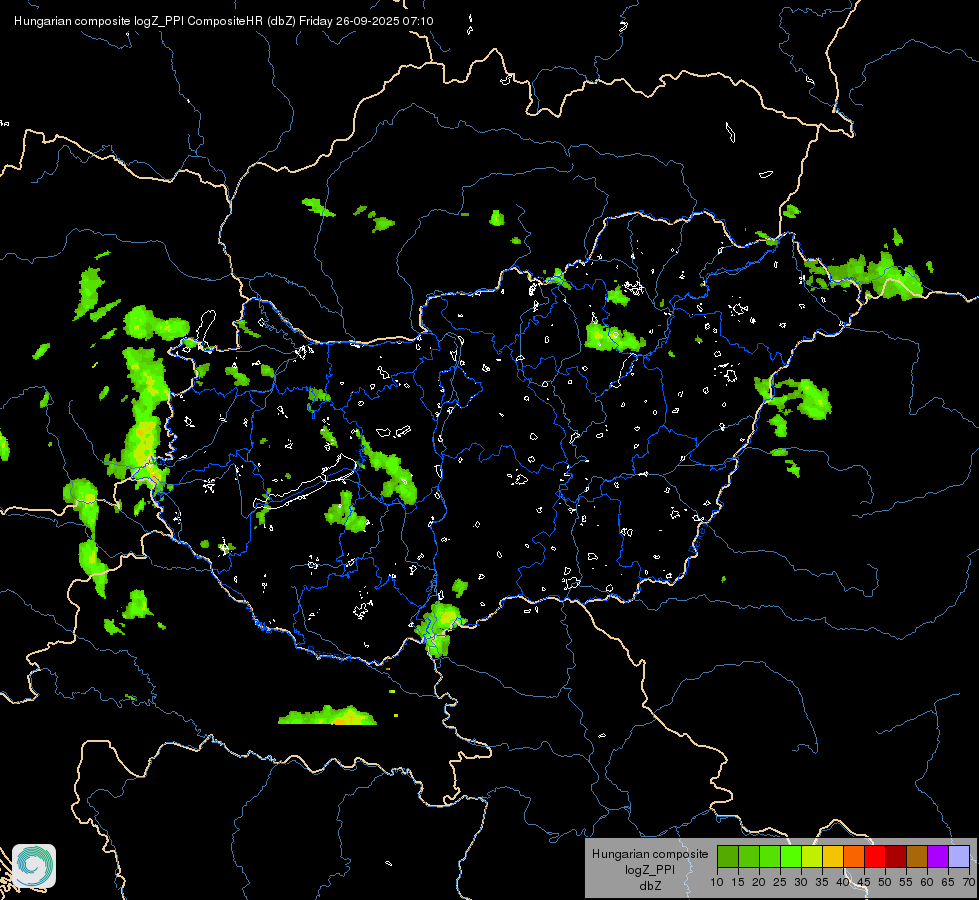Select the 10–15 dBZ dark green swatch
The height and width of the screenshot is (900, 979).
click(x=728, y=856)
